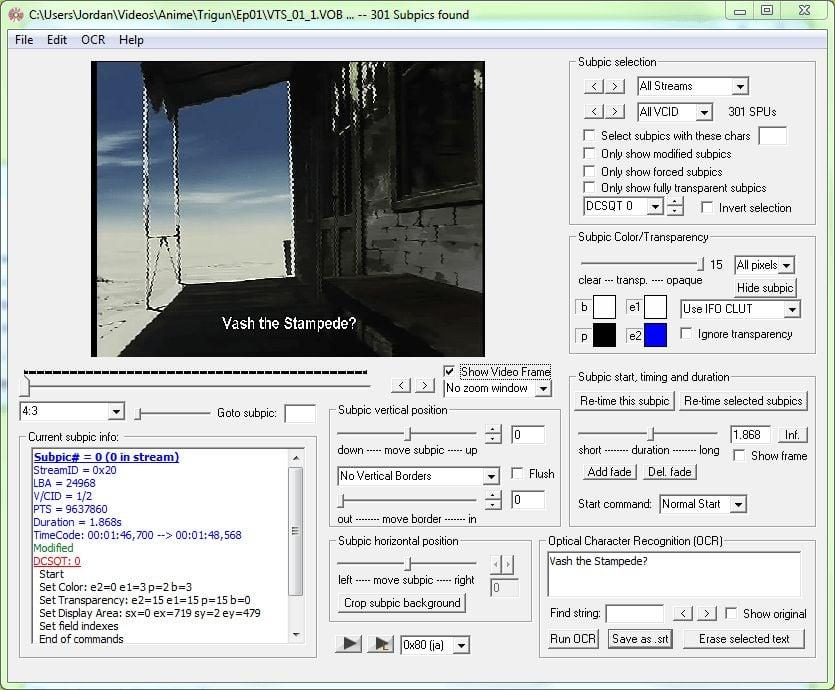Image resolution: width=835 pixels, height=690 pixels.
Task: Open the Edit menu
Action: coord(56,40)
